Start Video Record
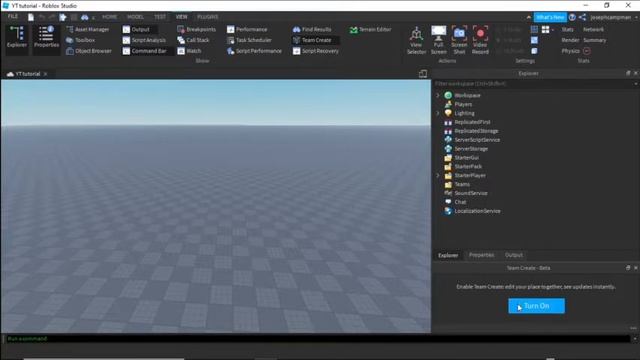 (480, 40)
